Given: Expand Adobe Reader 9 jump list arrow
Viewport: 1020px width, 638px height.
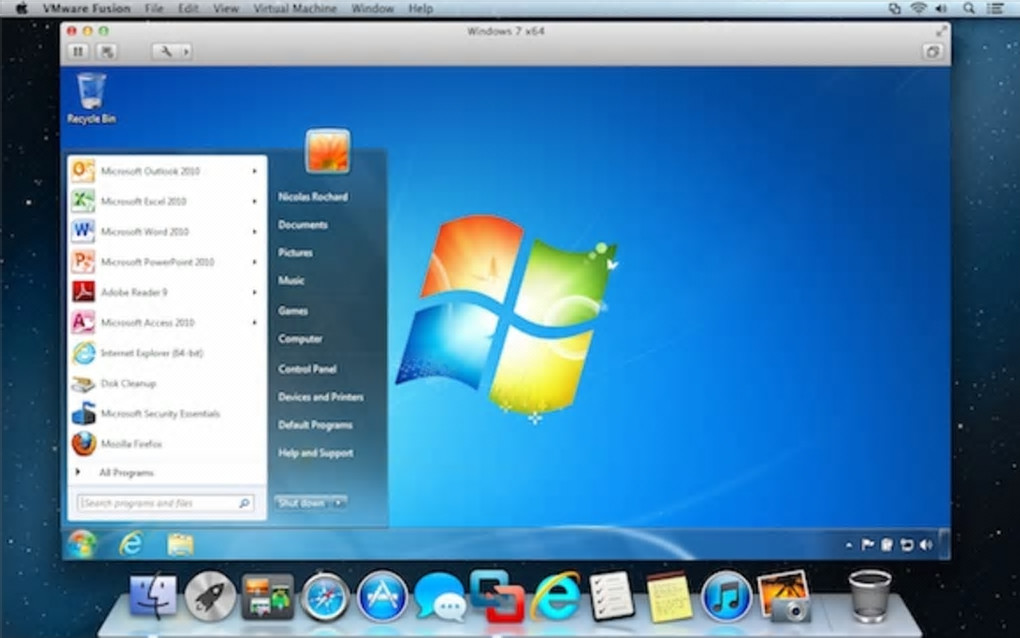Looking at the screenshot, I should click(x=255, y=292).
